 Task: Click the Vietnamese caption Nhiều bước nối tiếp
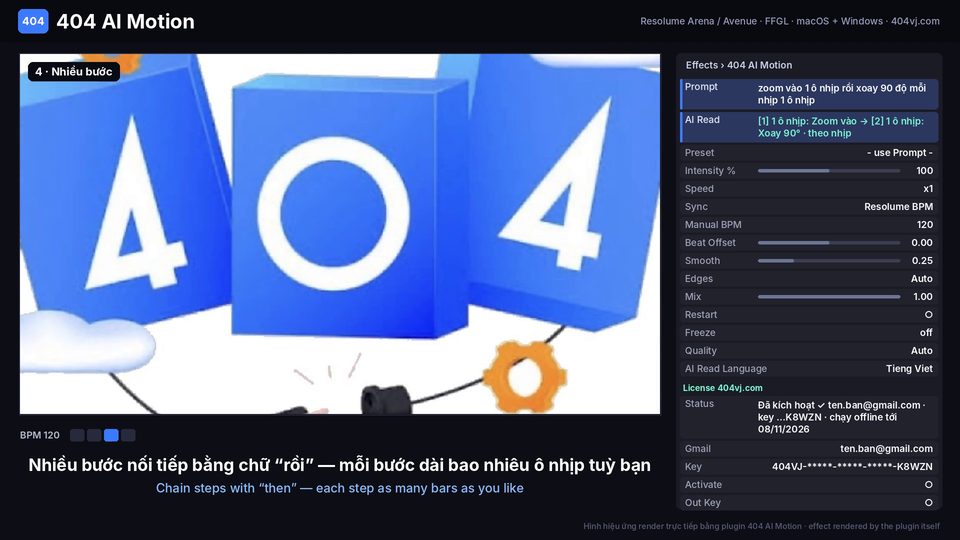339,465
